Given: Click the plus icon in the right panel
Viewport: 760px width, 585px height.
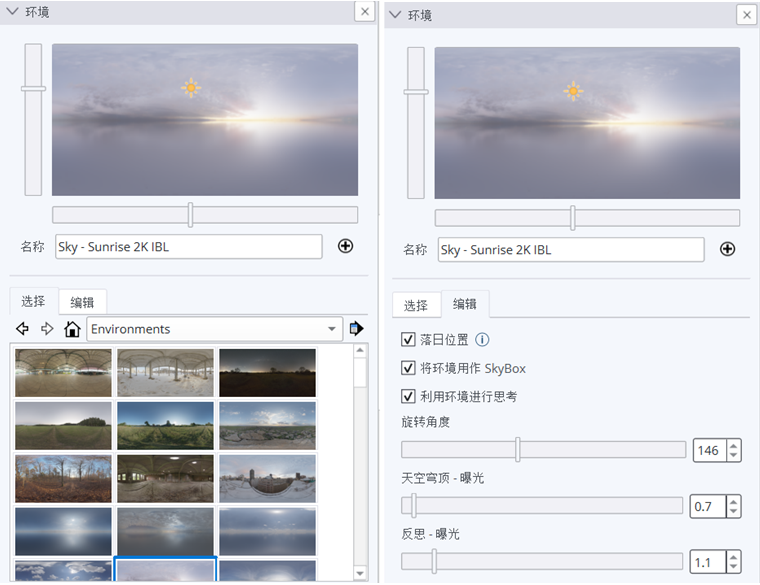Looking at the screenshot, I should pos(728,249).
